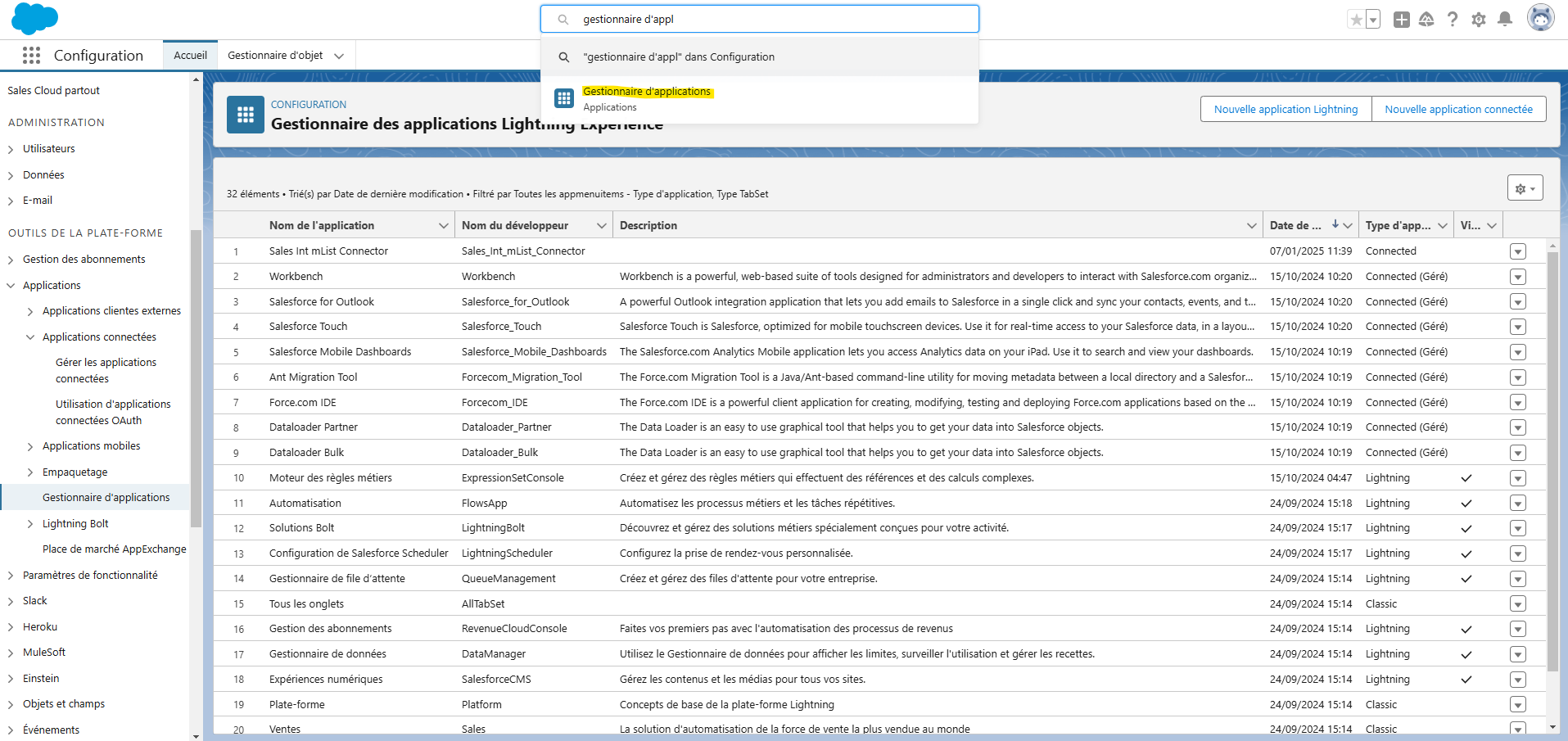The height and width of the screenshot is (741, 1568).
Task: Open the Vi... column menu chevron
Action: click(1492, 226)
